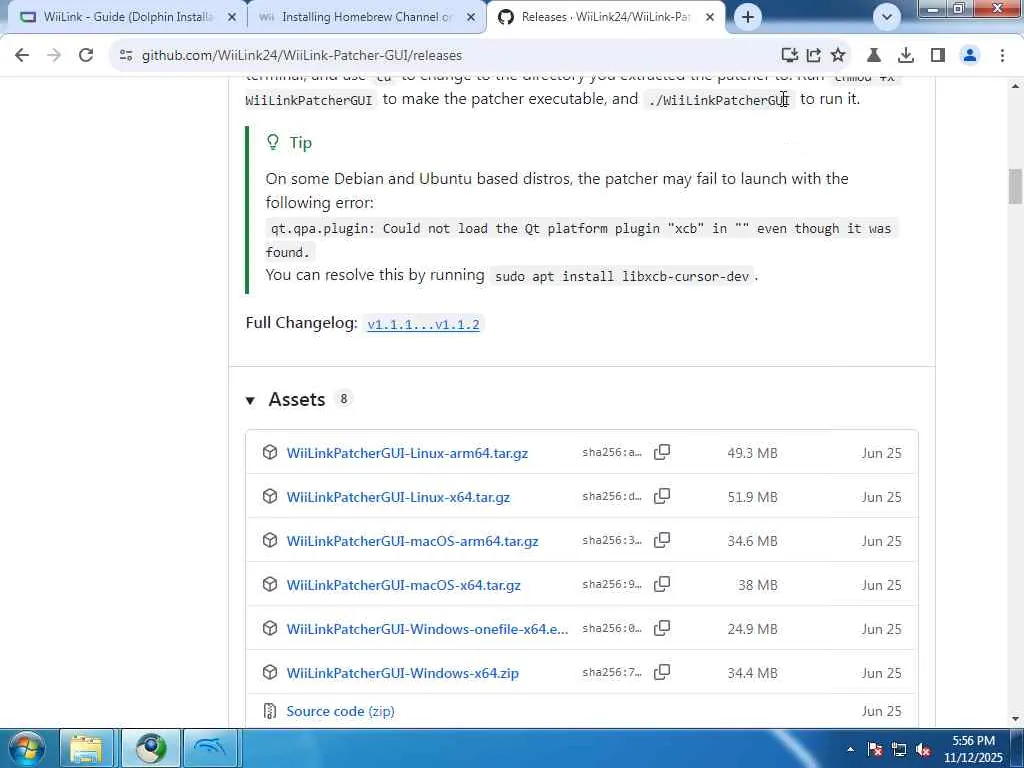The height and width of the screenshot is (768, 1024).
Task: Open the taskbar clock and date
Action: 973,749
